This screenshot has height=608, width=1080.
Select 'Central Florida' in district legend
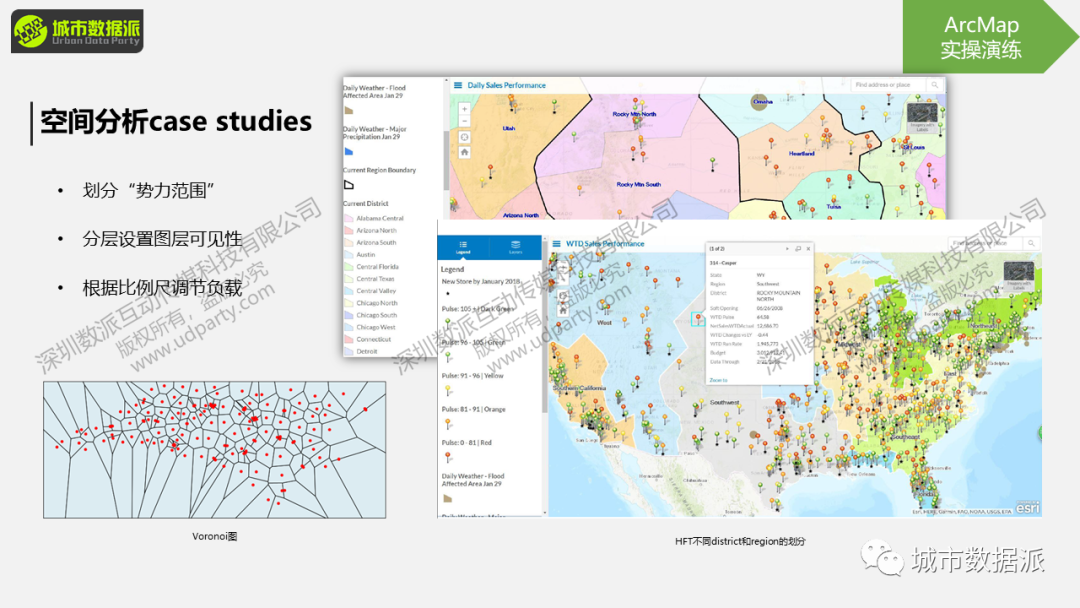pyautogui.click(x=377, y=266)
